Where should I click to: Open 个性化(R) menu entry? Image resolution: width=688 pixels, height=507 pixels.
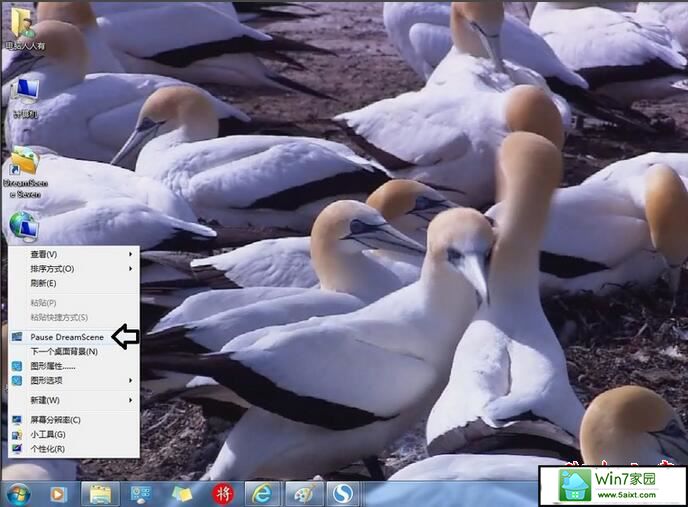tap(74, 449)
